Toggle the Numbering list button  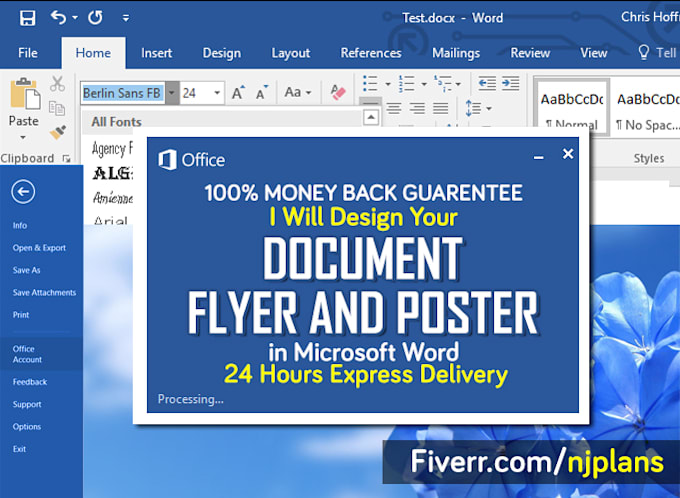coord(407,84)
